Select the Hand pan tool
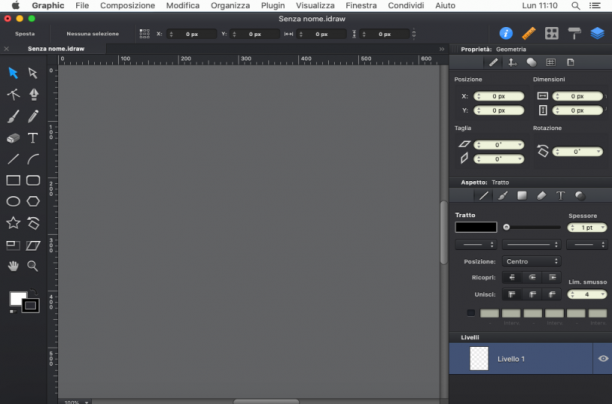 [13, 266]
